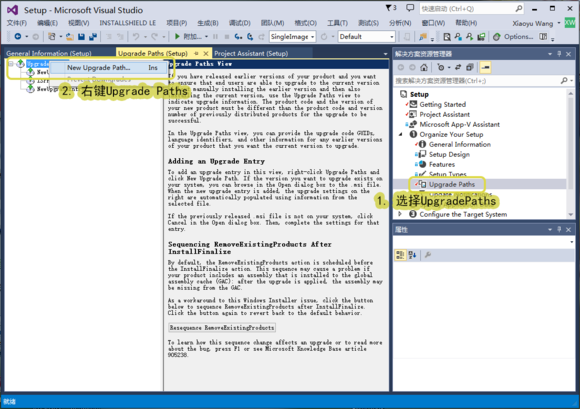The height and width of the screenshot is (409, 580).
Task: Click the properties wrench icon
Action: click(x=428, y=255)
